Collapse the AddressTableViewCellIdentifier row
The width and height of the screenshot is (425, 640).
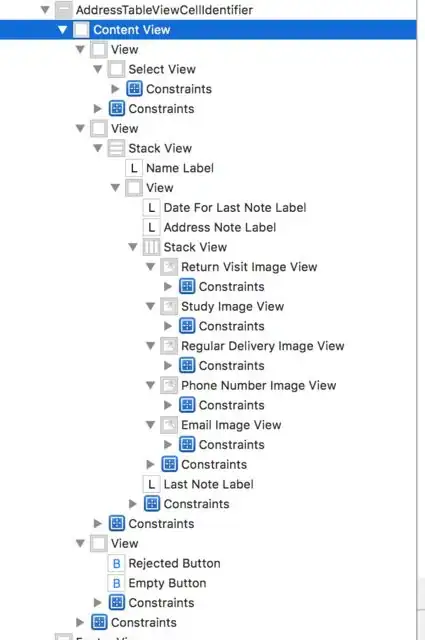point(45,10)
